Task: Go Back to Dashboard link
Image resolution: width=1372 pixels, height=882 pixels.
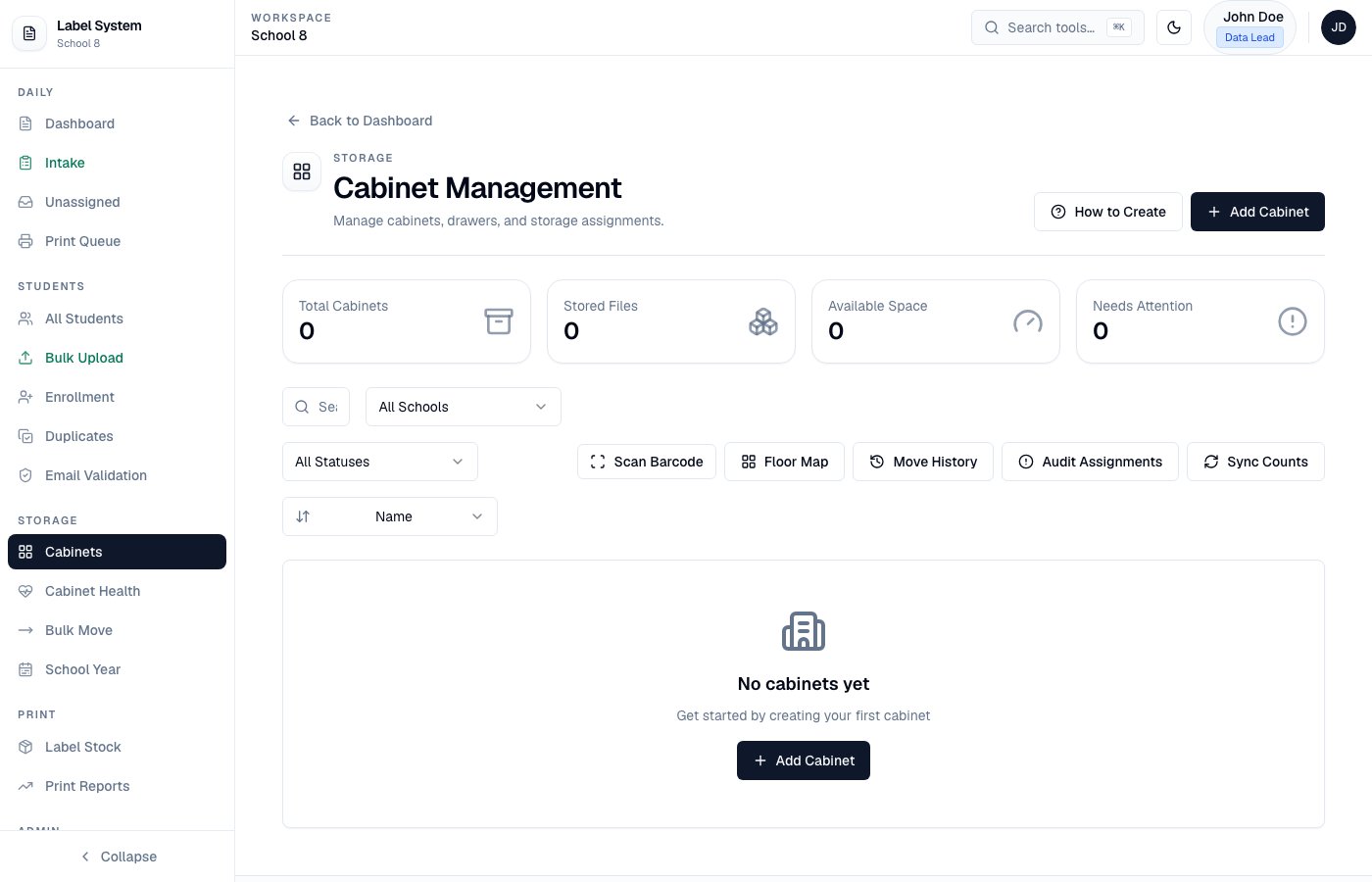Action: [360, 121]
